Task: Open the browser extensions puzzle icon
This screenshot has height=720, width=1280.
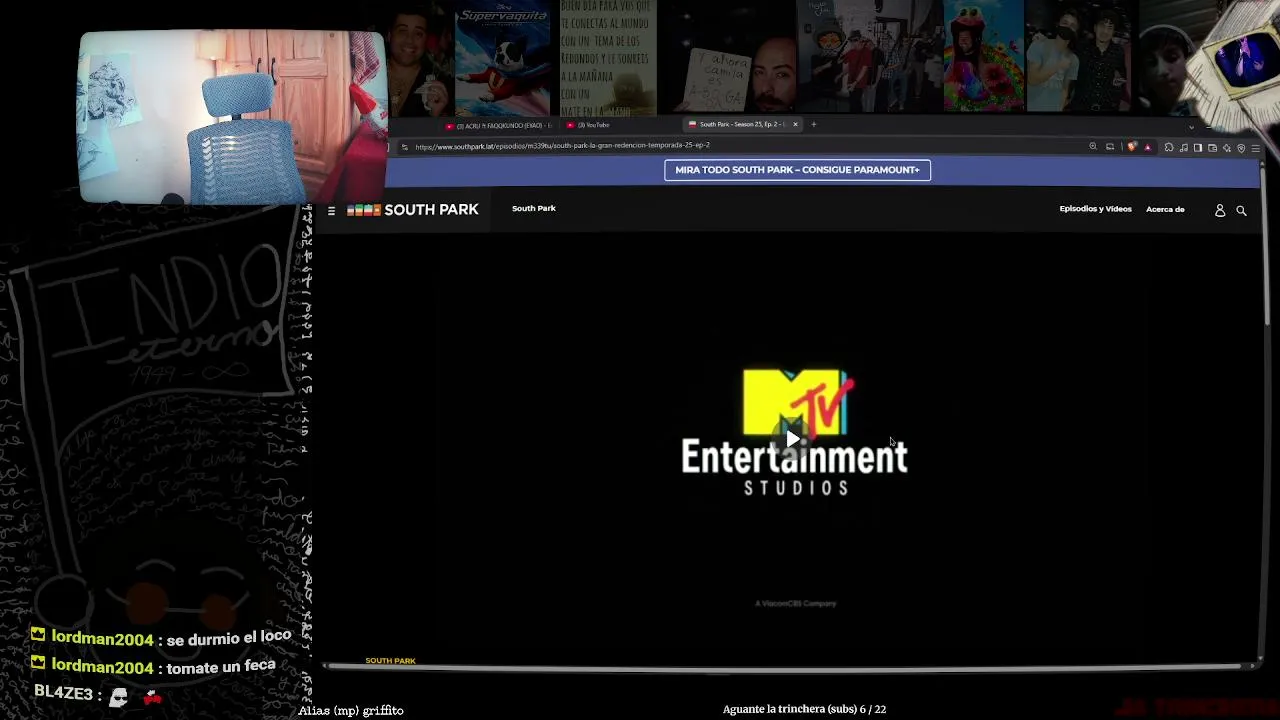Action: coord(1169,148)
